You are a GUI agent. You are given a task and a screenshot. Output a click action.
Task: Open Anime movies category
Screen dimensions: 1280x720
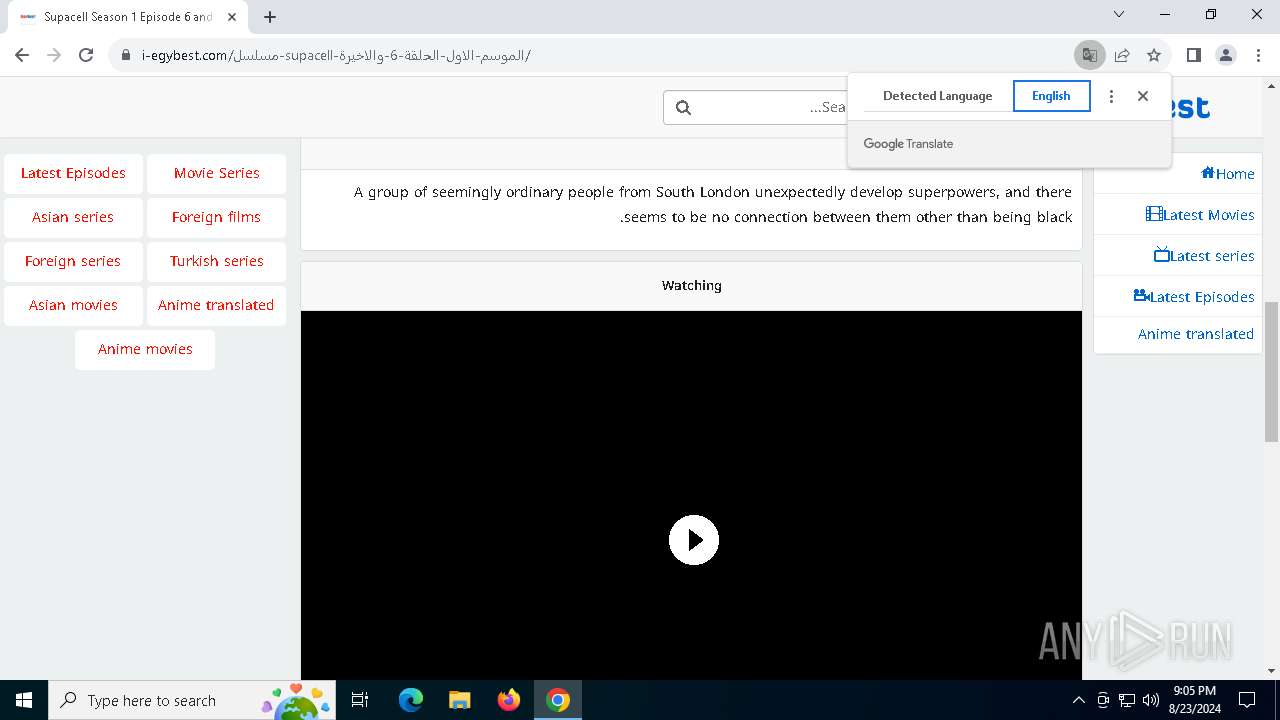click(145, 349)
